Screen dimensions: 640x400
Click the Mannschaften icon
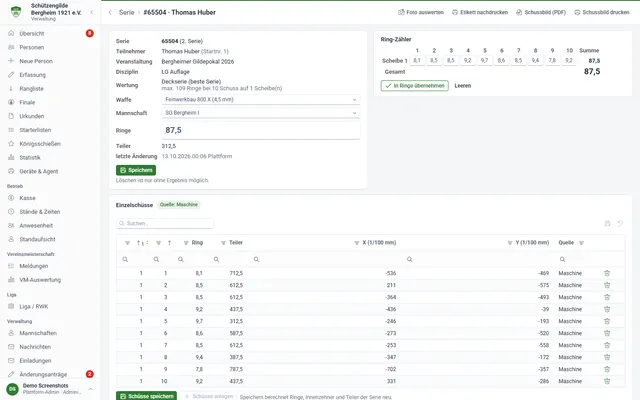11,333
